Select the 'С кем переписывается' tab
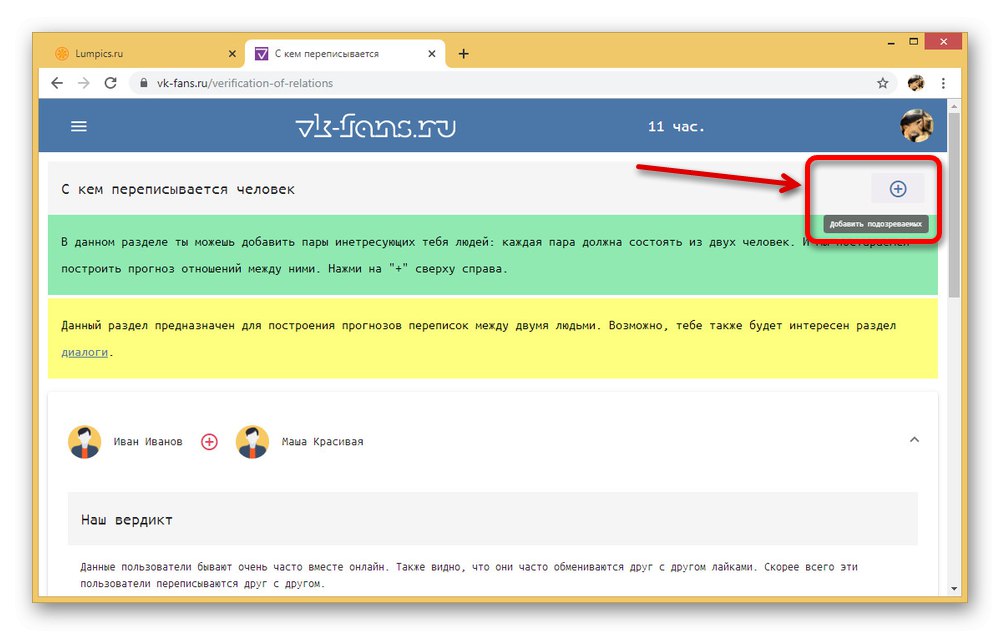 (x=345, y=54)
